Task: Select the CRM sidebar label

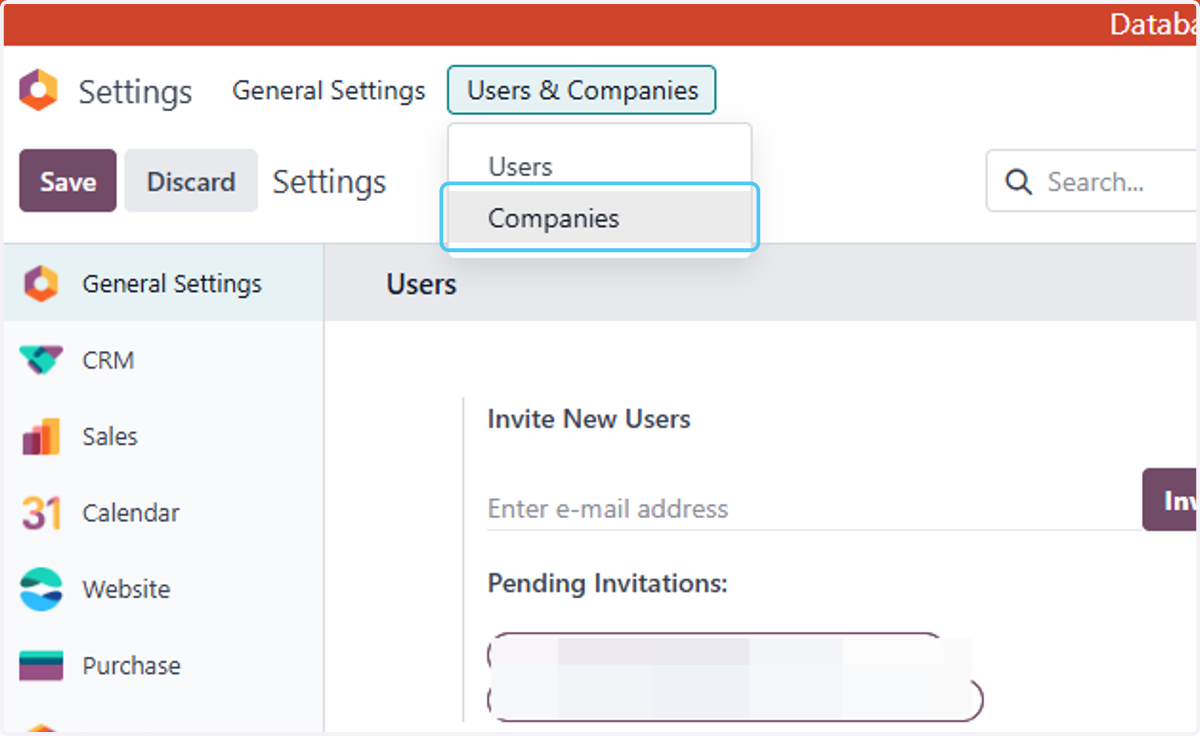Action: (x=108, y=360)
